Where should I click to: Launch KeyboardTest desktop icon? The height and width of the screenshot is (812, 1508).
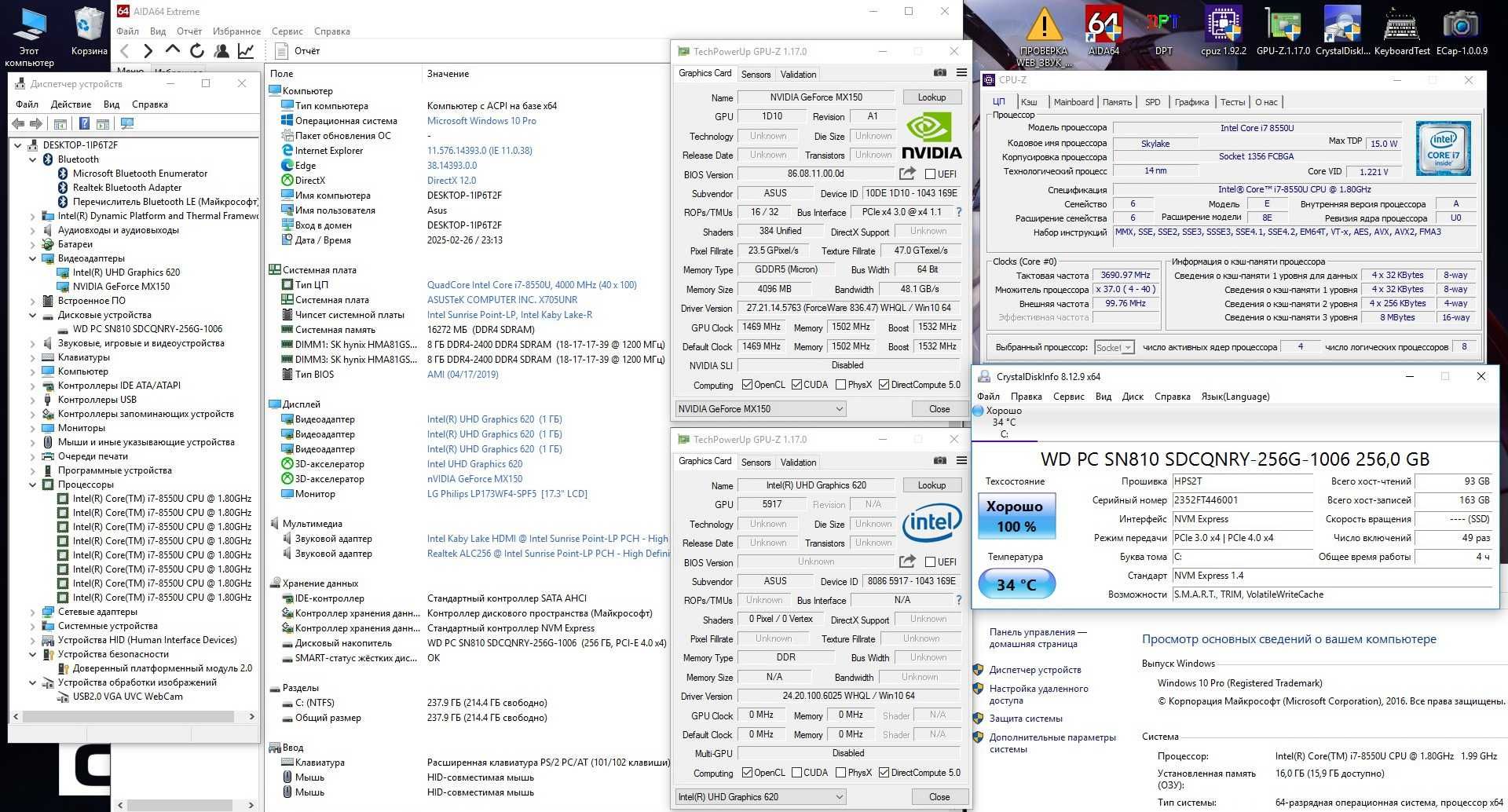coord(1402,31)
